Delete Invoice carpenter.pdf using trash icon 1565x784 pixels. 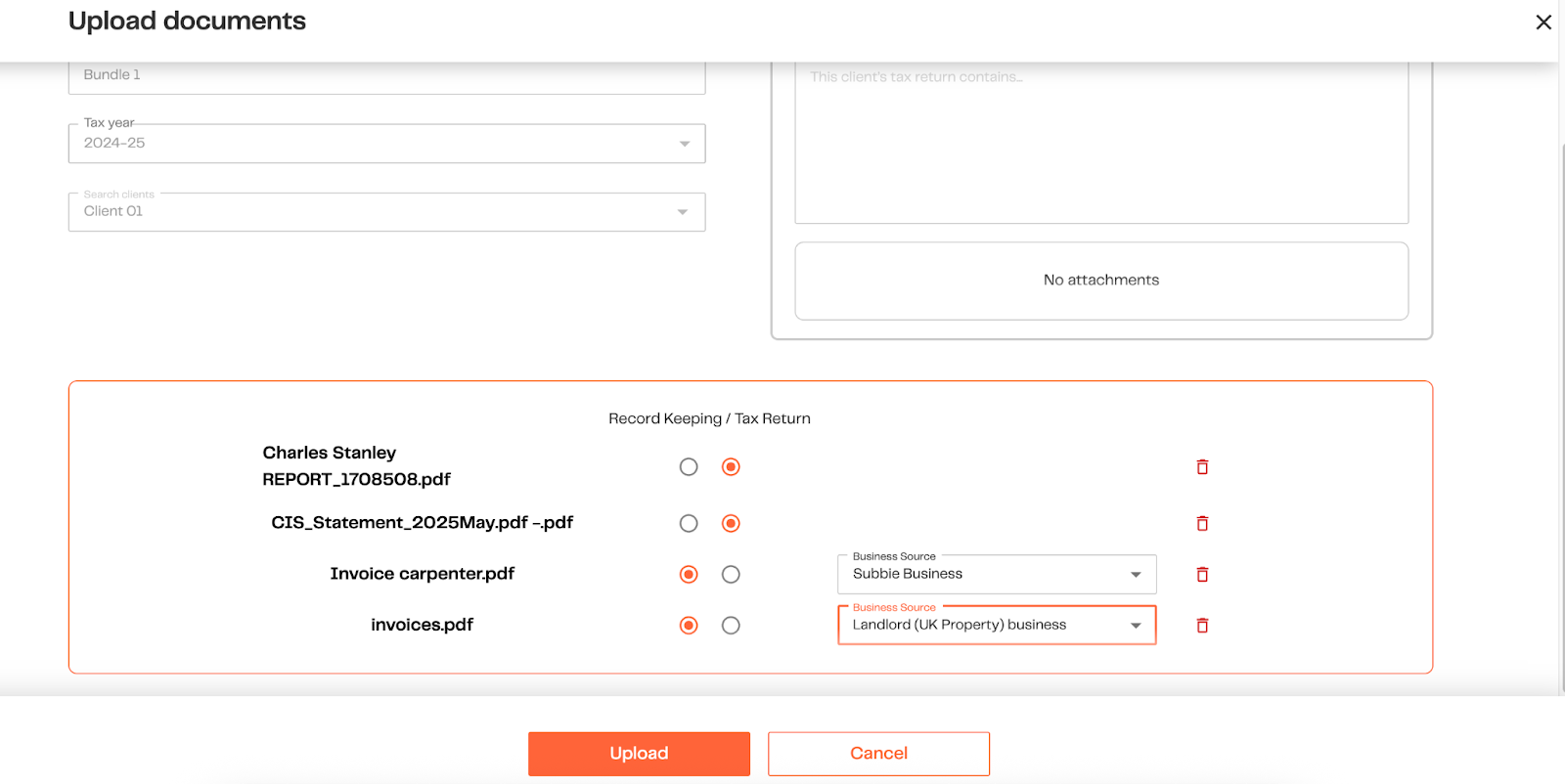(1202, 575)
